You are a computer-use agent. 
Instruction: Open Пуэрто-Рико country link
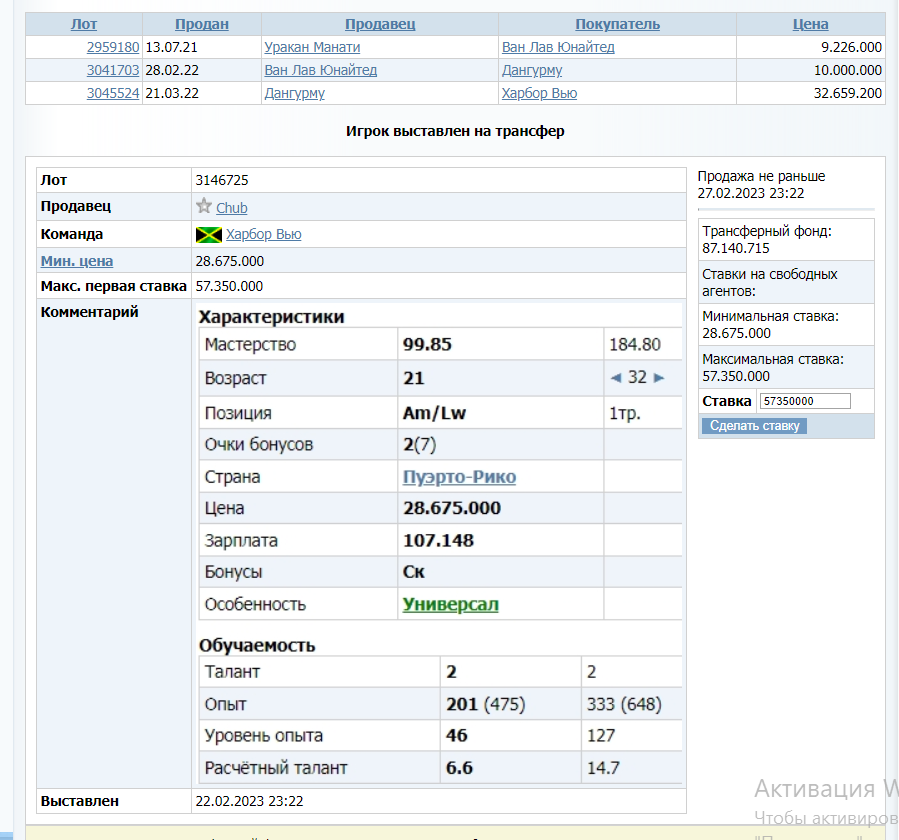coord(459,477)
